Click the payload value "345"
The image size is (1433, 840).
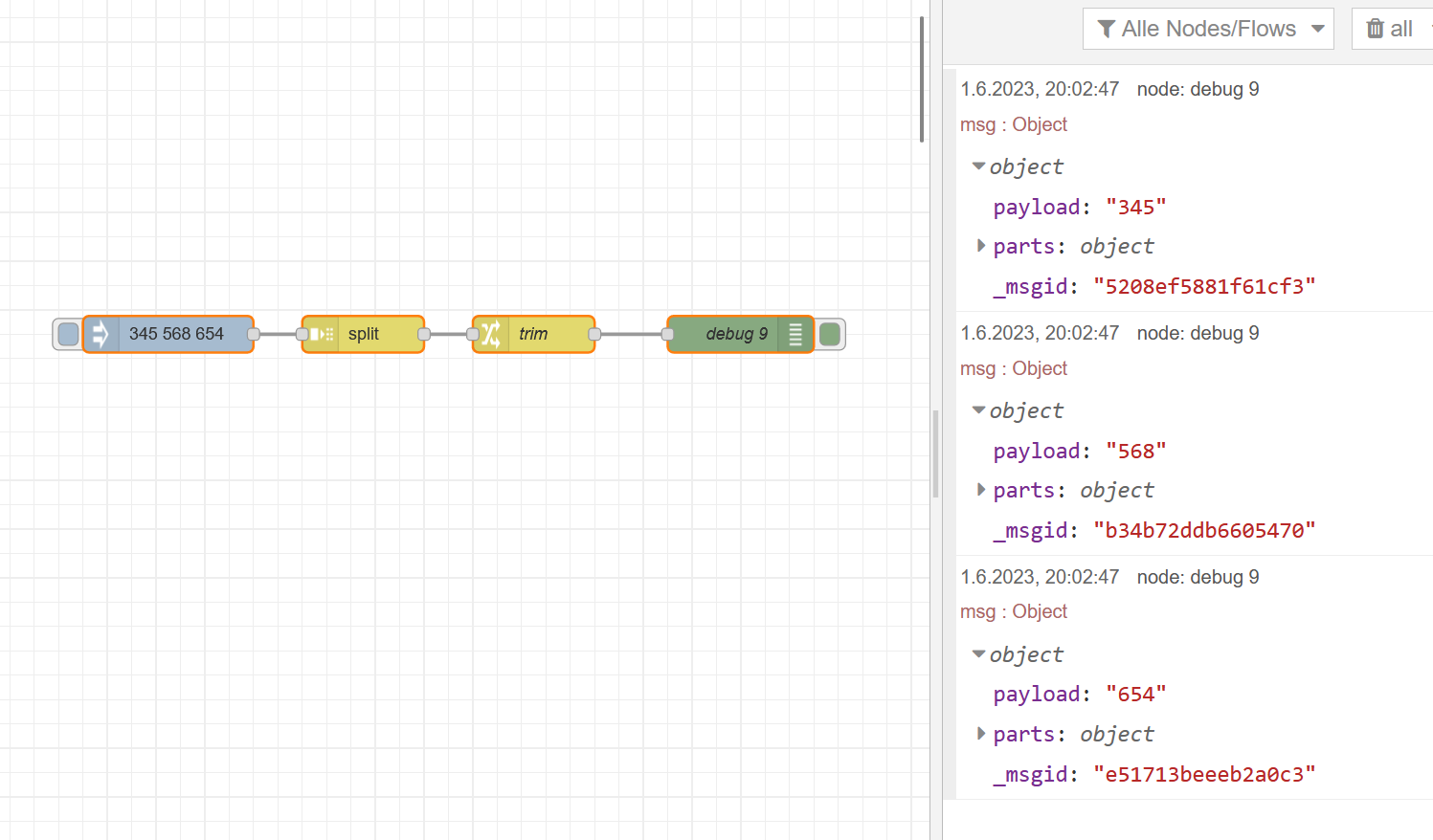(1136, 208)
